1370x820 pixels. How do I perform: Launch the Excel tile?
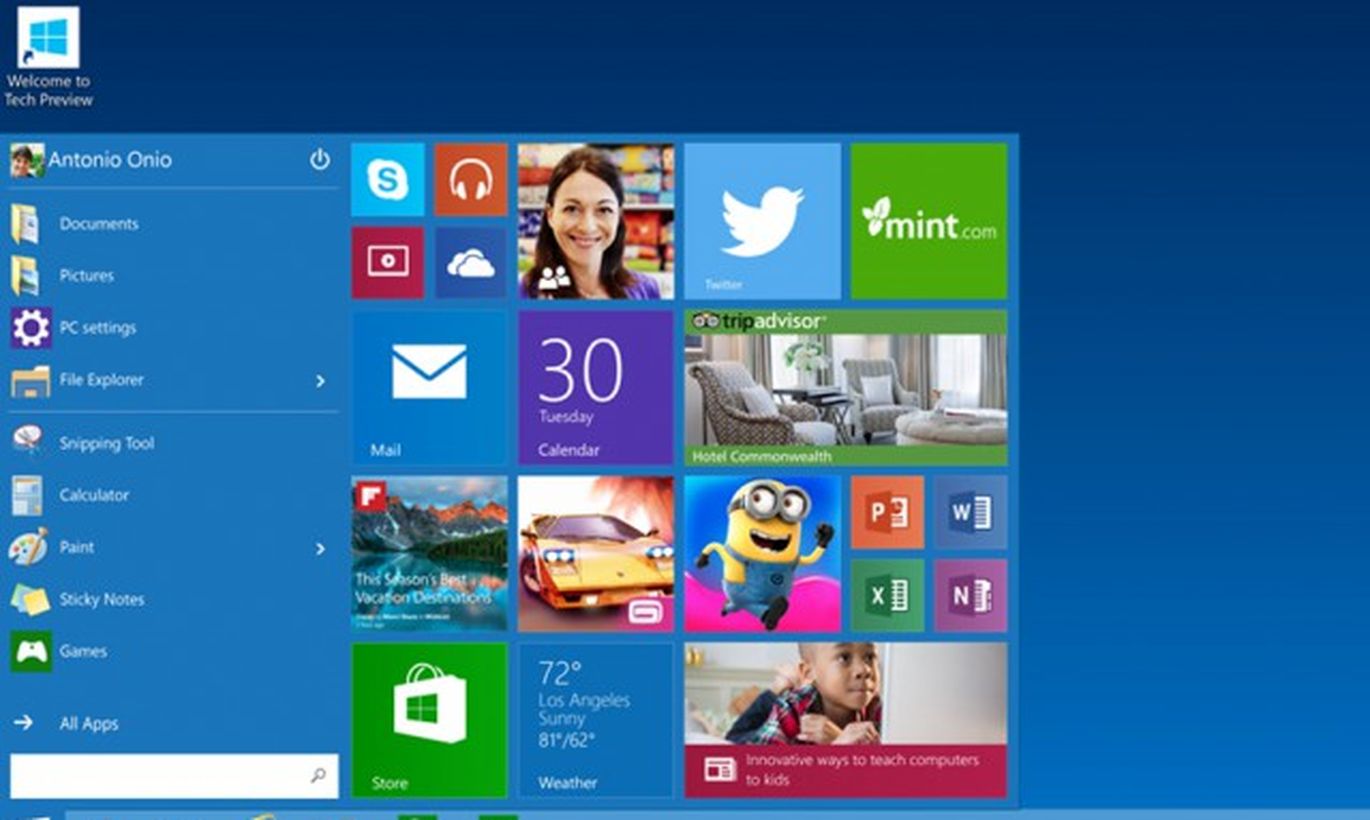887,595
